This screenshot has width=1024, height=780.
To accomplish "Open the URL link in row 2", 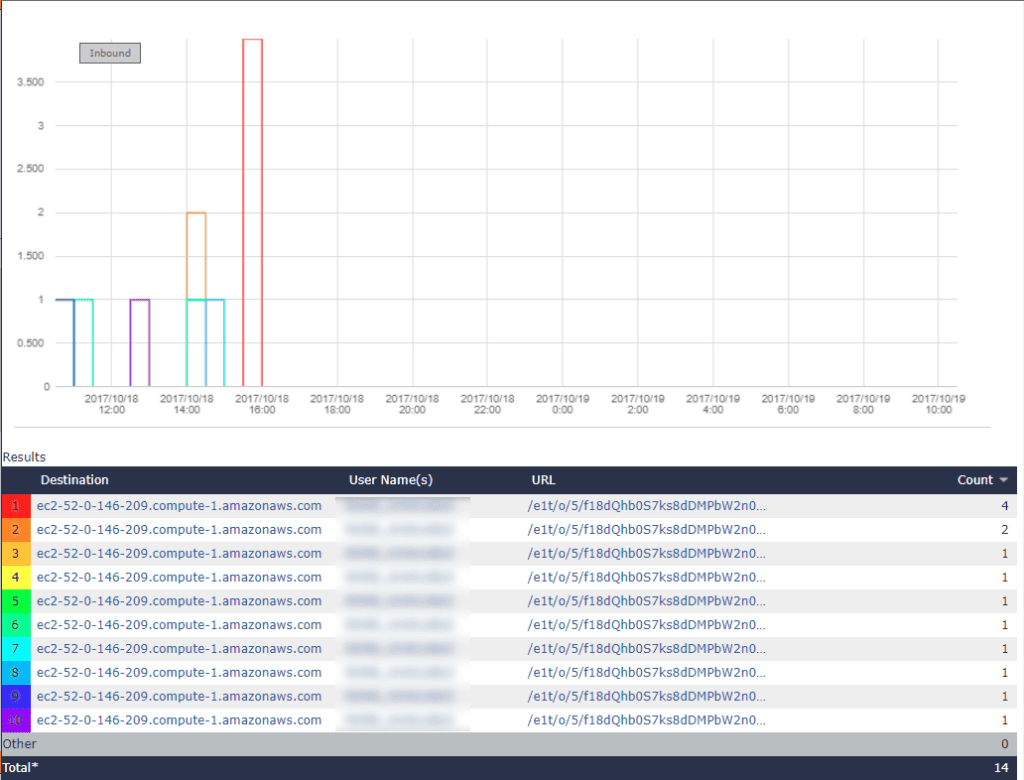I will (647, 530).
